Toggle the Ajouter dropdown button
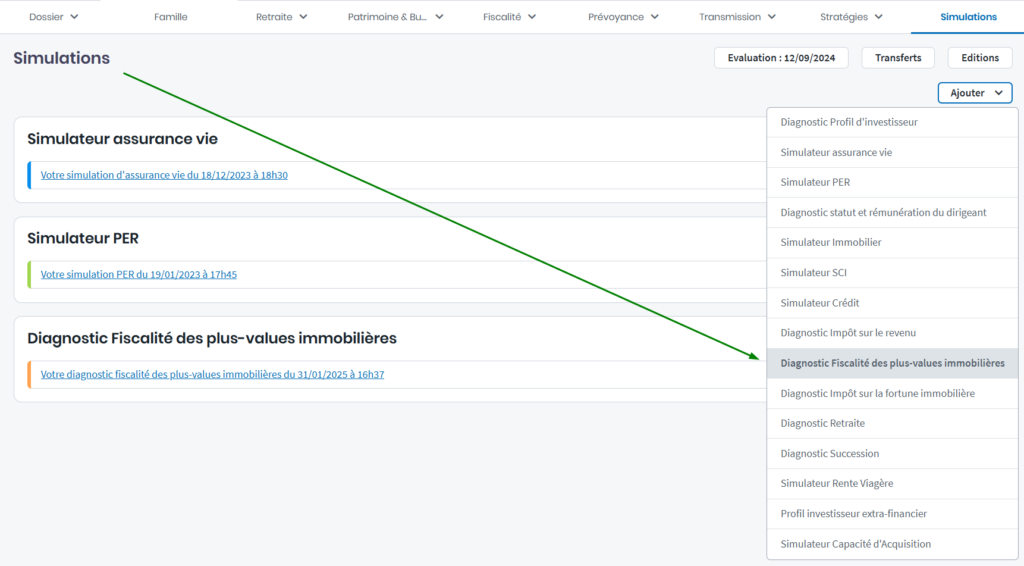This screenshot has width=1024, height=566. pyautogui.click(x=975, y=93)
